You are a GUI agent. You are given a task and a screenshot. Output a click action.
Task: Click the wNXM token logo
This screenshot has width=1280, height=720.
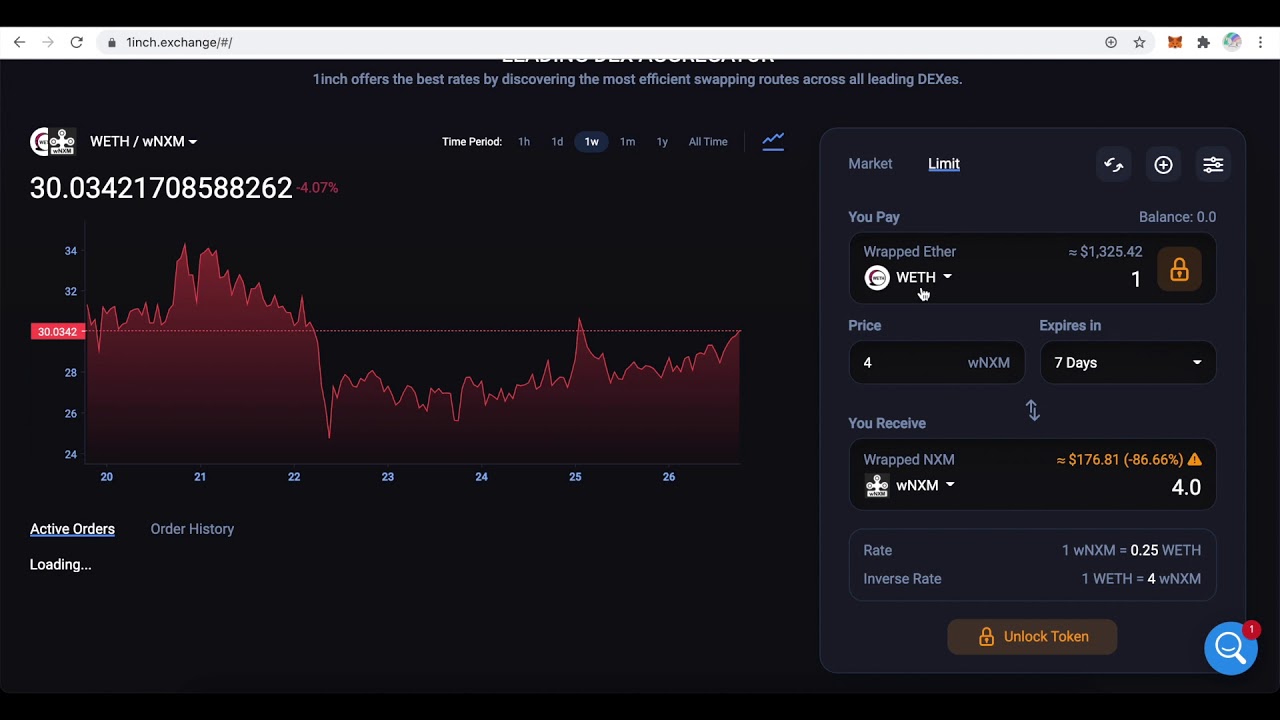click(x=877, y=486)
